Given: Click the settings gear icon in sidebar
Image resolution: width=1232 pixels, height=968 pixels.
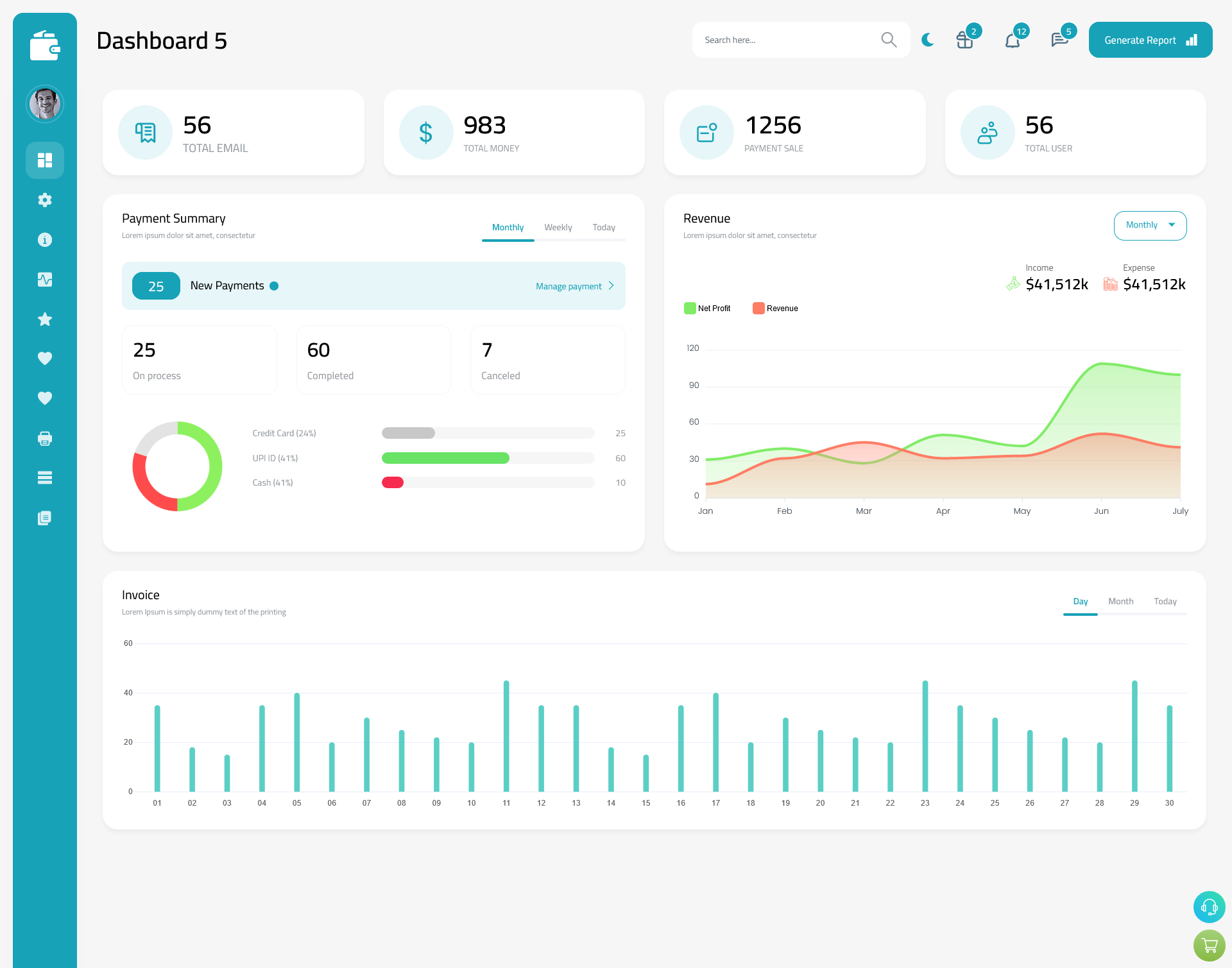Looking at the screenshot, I should point(45,200).
